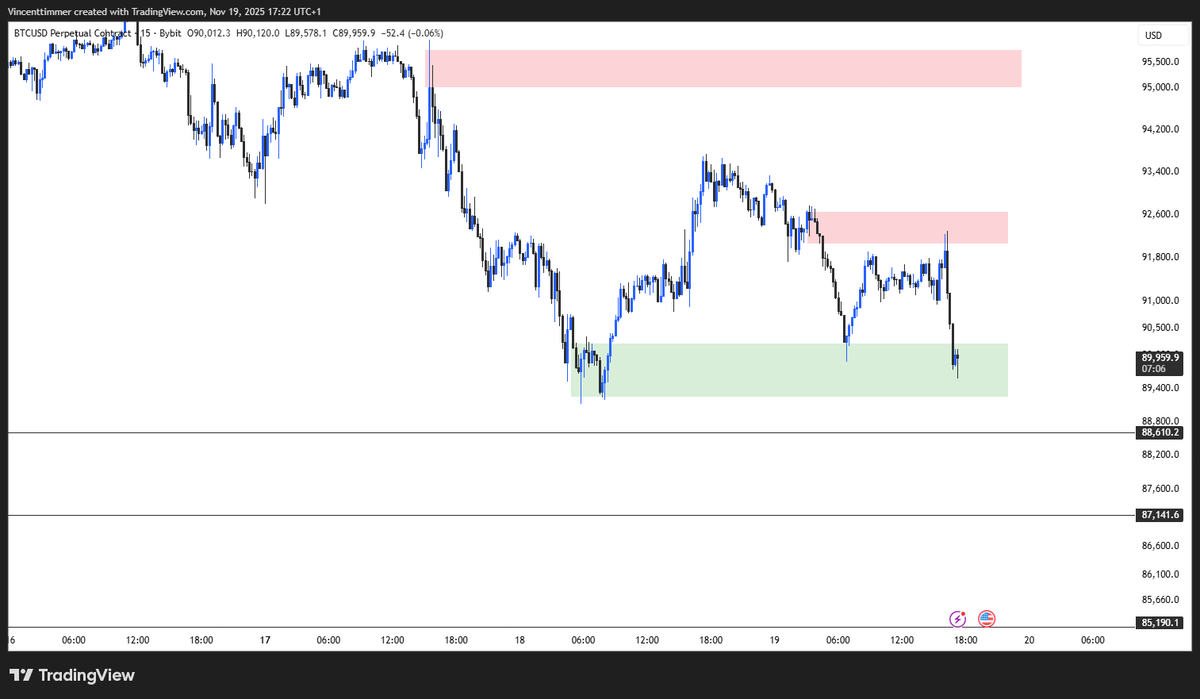Image resolution: width=1200 pixels, height=699 pixels.
Task: Click the 88,200.0 price axis label
Action: point(1160,454)
